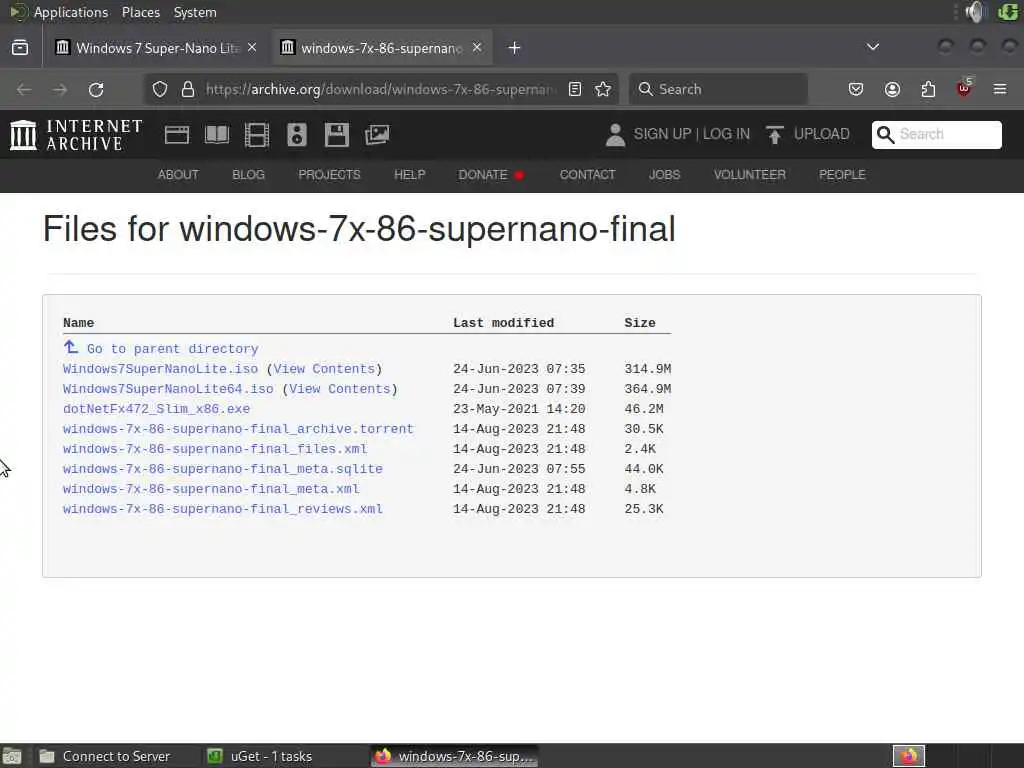The width and height of the screenshot is (1024, 768).
Task: Open the JOBS menu item
Action: click(x=665, y=175)
